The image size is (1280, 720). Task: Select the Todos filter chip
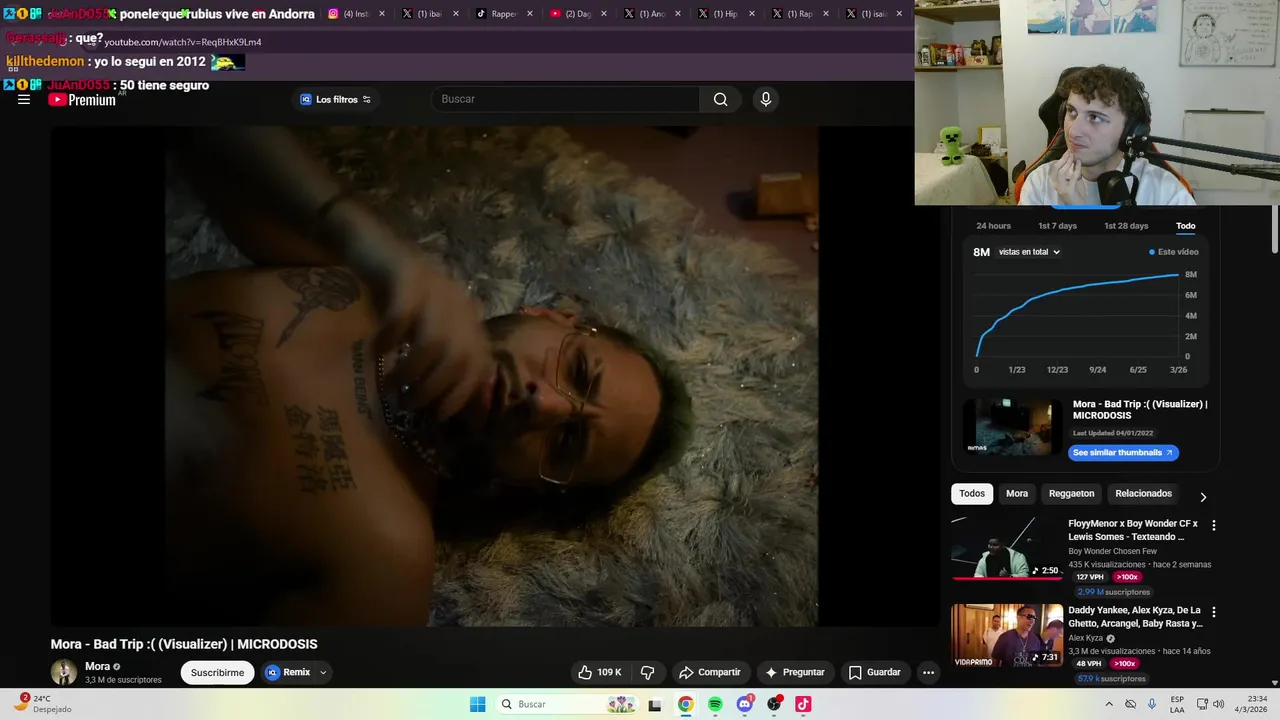pyautogui.click(x=972, y=494)
